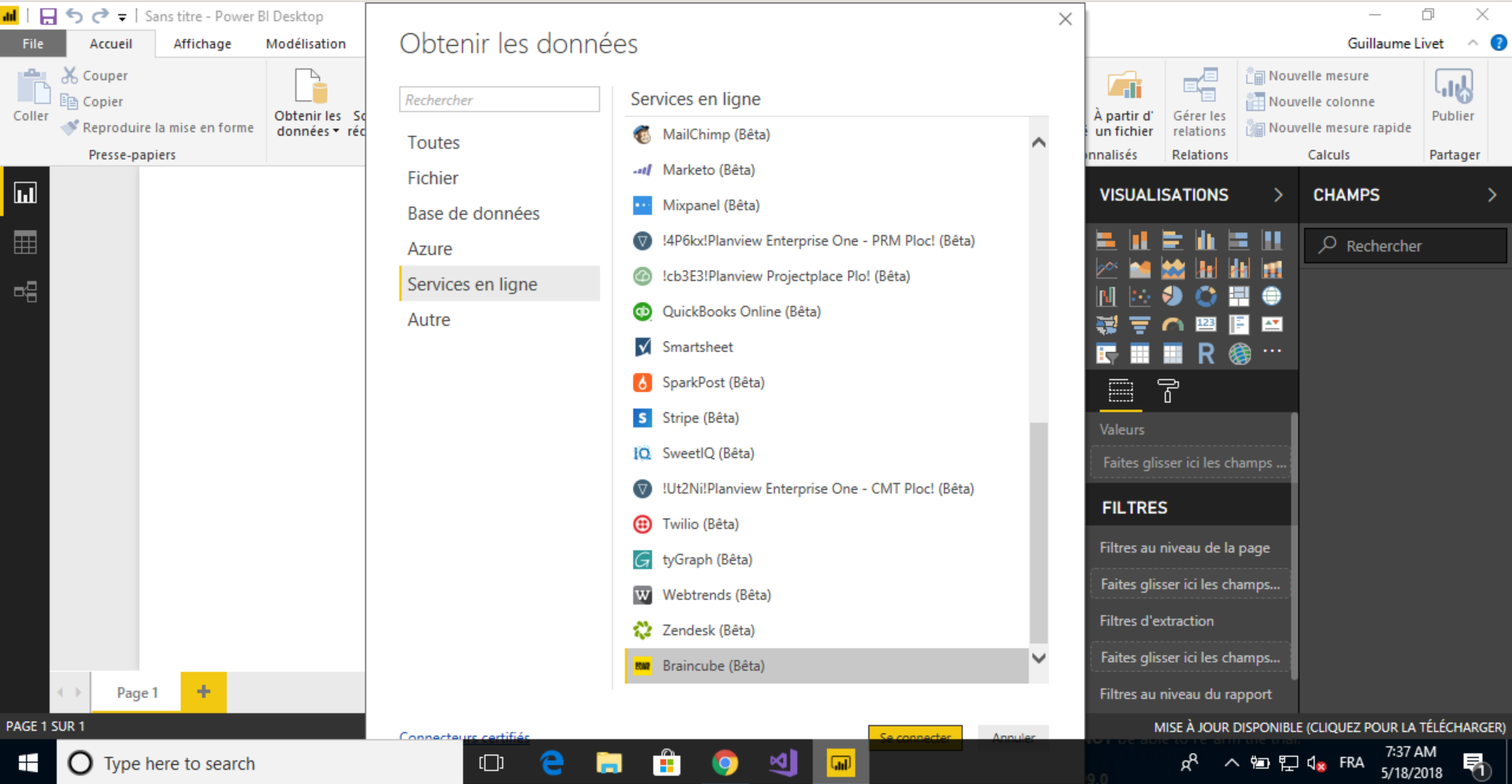This screenshot has height=784, width=1512.
Task: Open the Relationships view in left sidebar
Action: coord(25,292)
